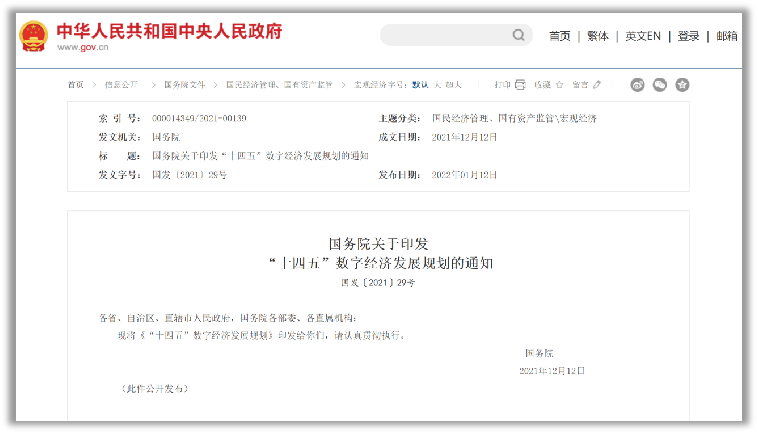The width and height of the screenshot is (759, 434).
Task: Click the heading line 国务院关于印发
Action: (379, 244)
